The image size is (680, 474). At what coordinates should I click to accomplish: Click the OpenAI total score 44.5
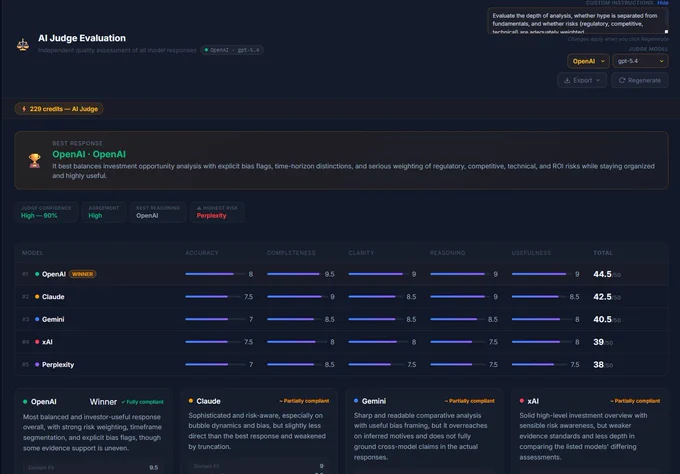(602, 274)
